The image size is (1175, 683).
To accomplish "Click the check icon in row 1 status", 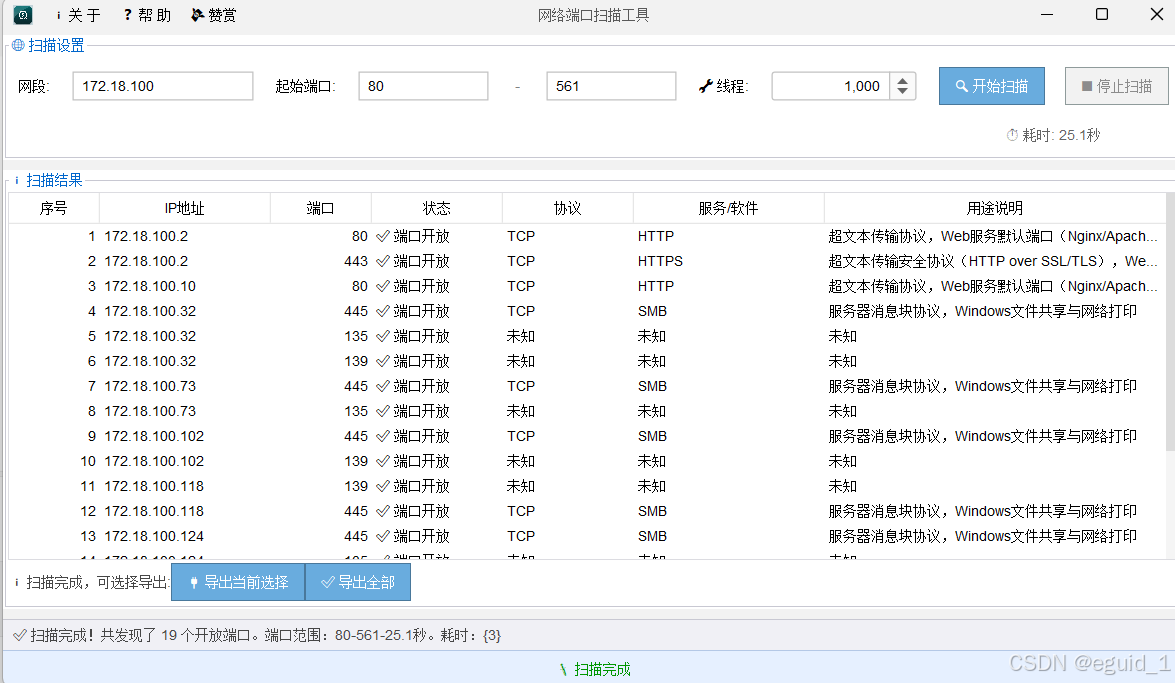I will pos(383,236).
